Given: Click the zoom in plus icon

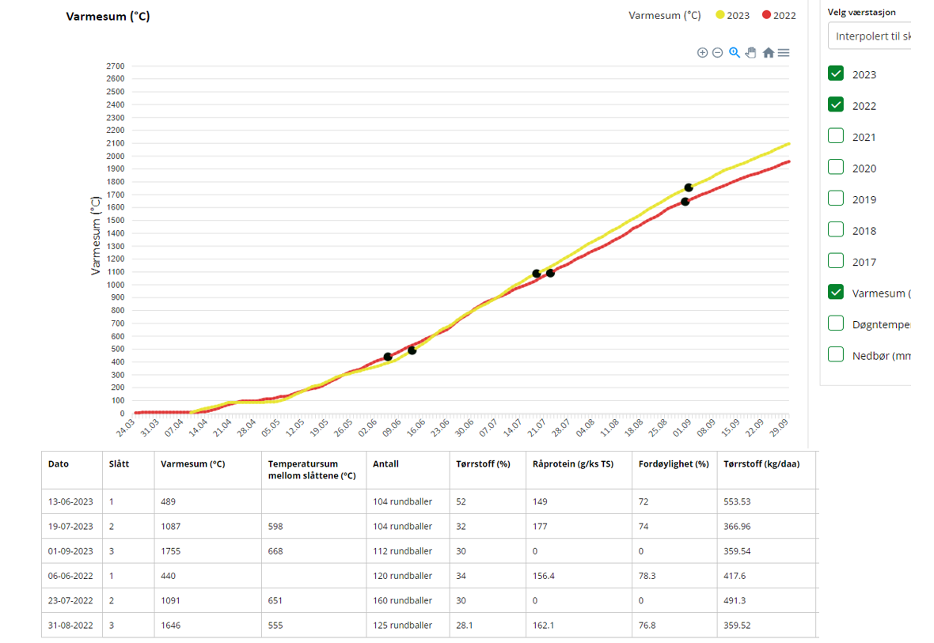Looking at the screenshot, I should tap(702, 53).
